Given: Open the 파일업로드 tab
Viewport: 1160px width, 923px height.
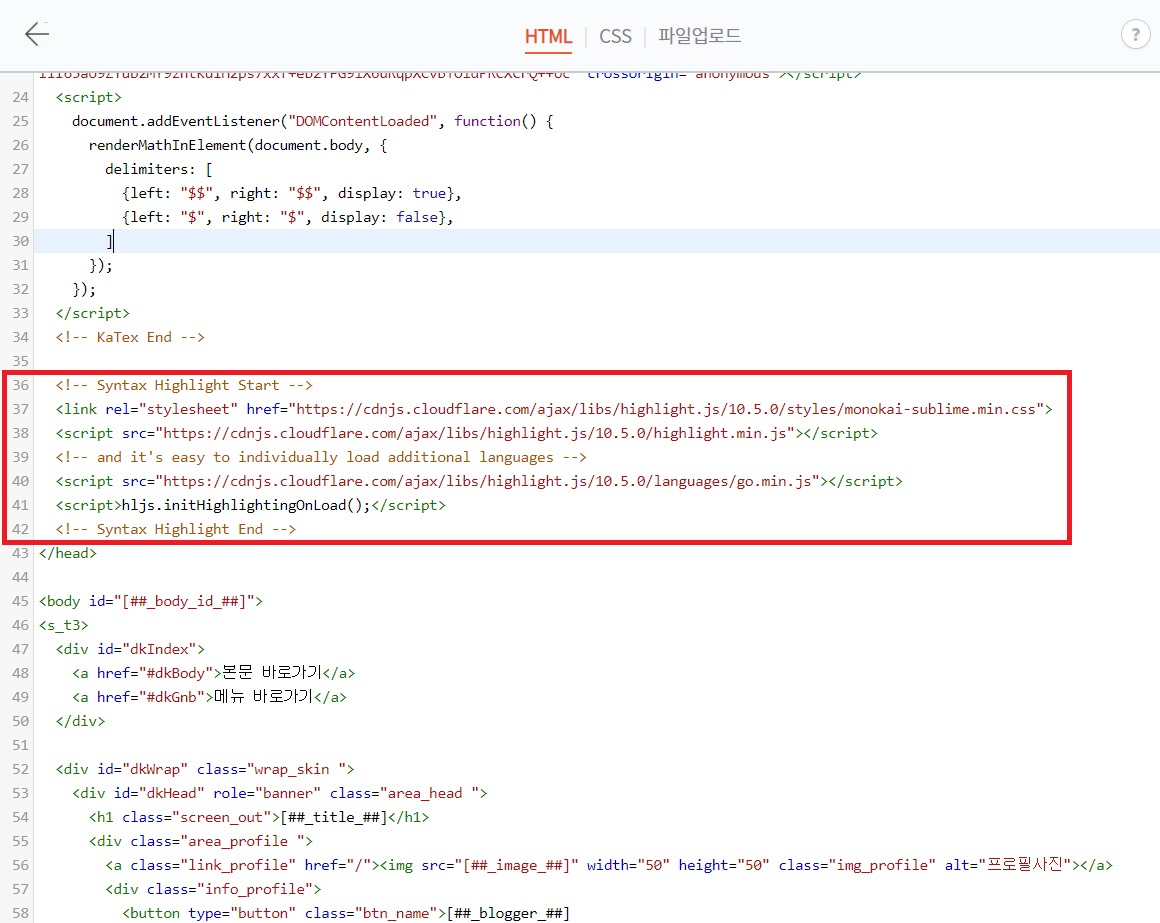Looking at the screenshot, I should (699, 36).
